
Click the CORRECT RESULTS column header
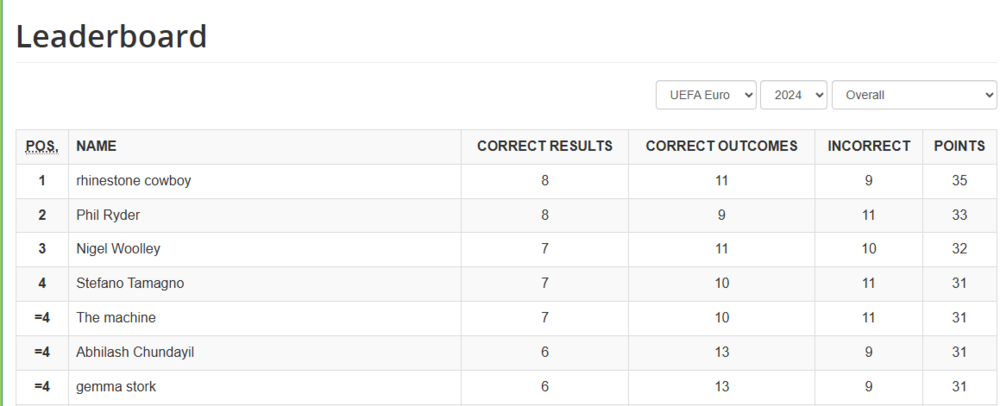pyautogui.click(x=544, y=146)
